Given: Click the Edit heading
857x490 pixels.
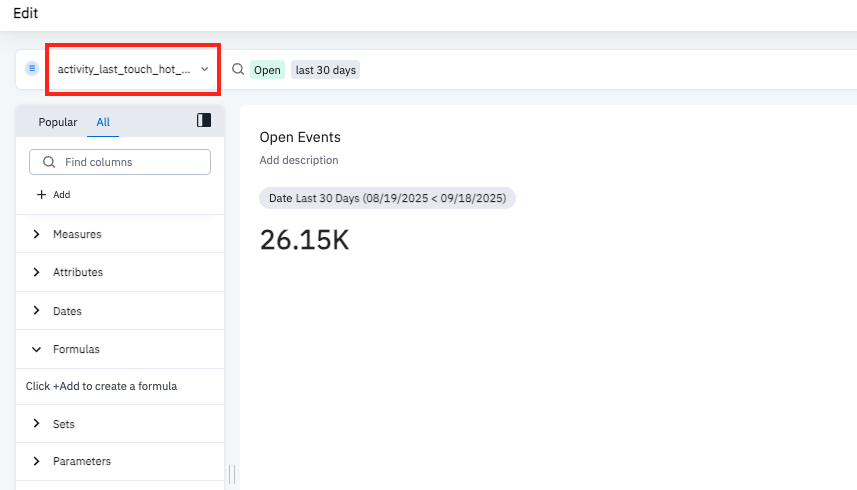Looking at the screenshot, I should point(26,13).
